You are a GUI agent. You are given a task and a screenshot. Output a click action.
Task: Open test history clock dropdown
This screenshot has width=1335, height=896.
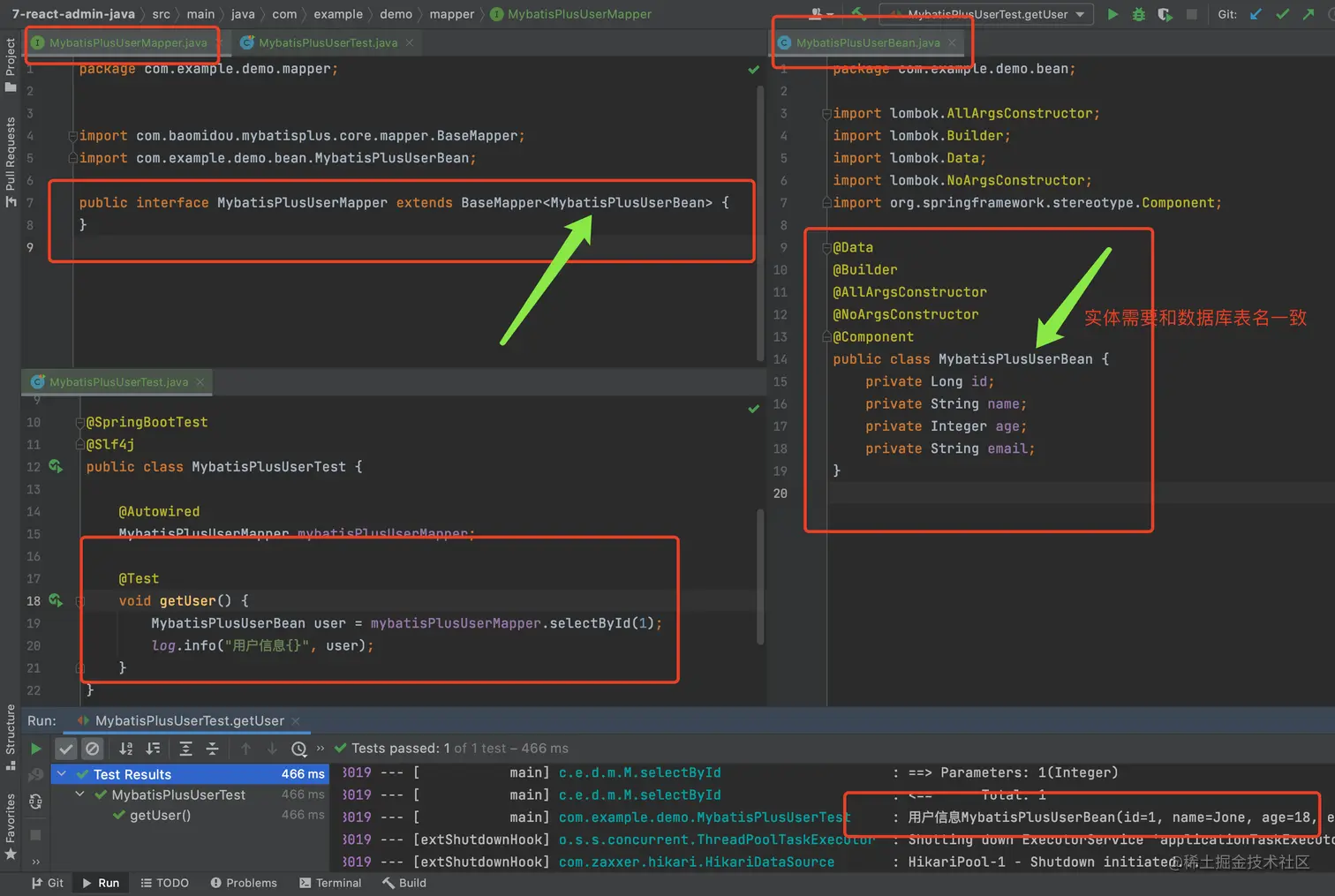(x=299, y=749)
